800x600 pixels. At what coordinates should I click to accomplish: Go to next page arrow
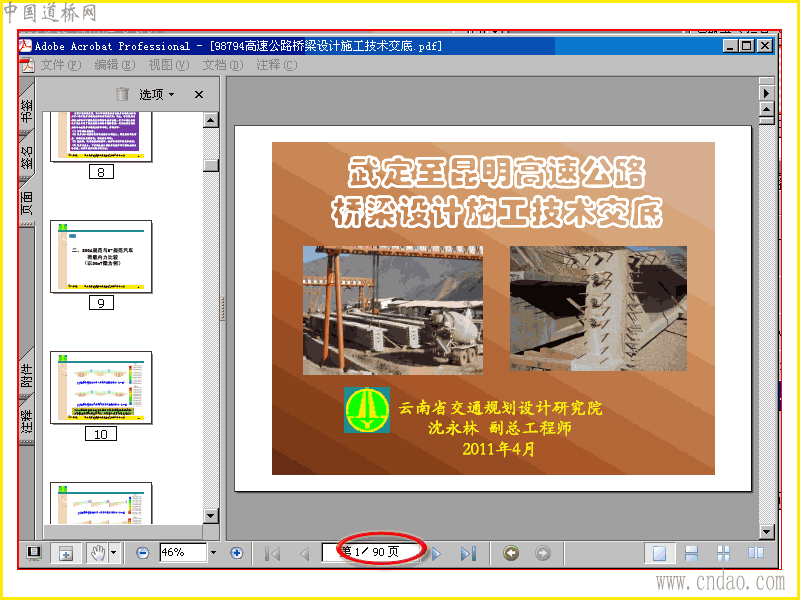436,553
